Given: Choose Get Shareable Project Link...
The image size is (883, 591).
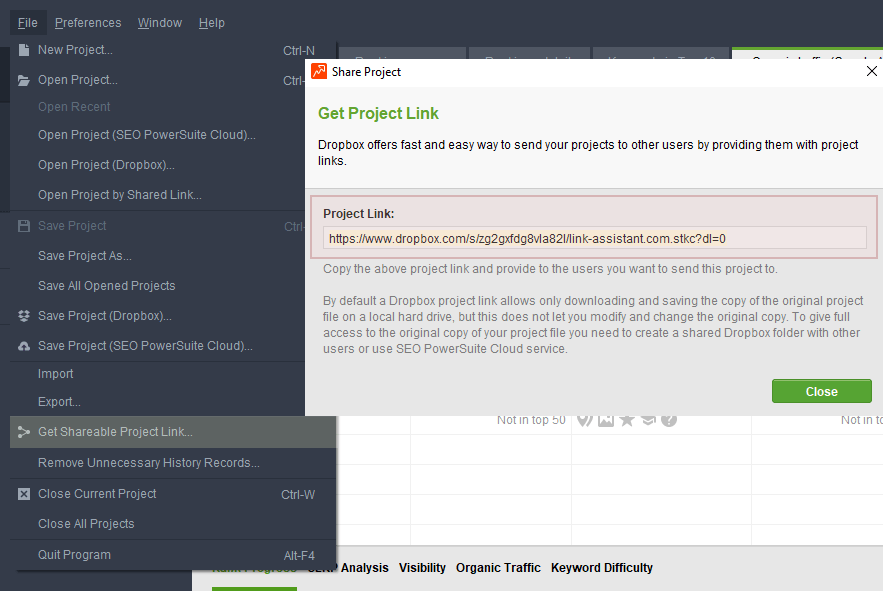Looking at the screenshot, I should tap(173, 432).
